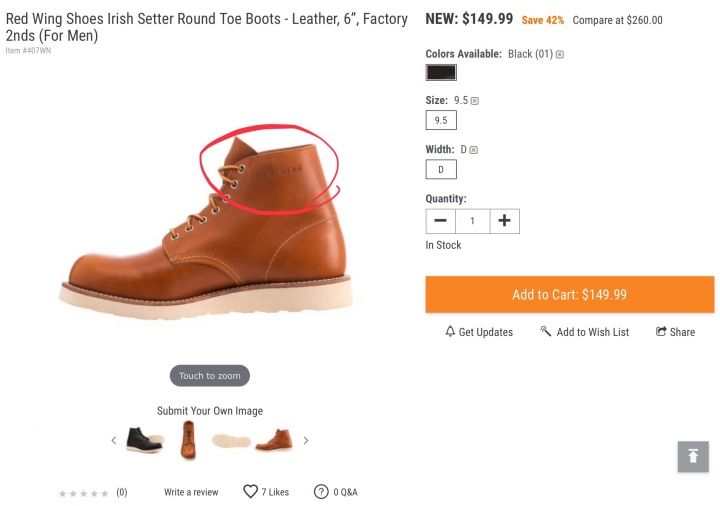Screen dimensions: 720x506
Task: View the black boot thumbnail
Action: pos(144,440)
